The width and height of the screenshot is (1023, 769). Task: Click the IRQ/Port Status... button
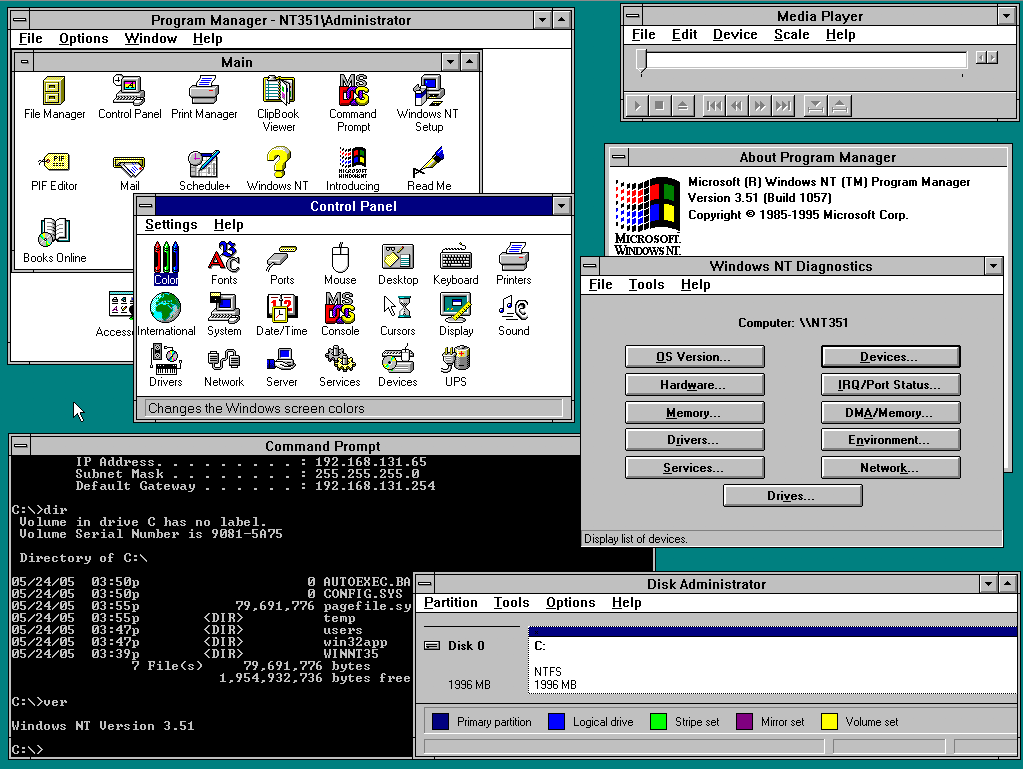(x=890, y=385)
